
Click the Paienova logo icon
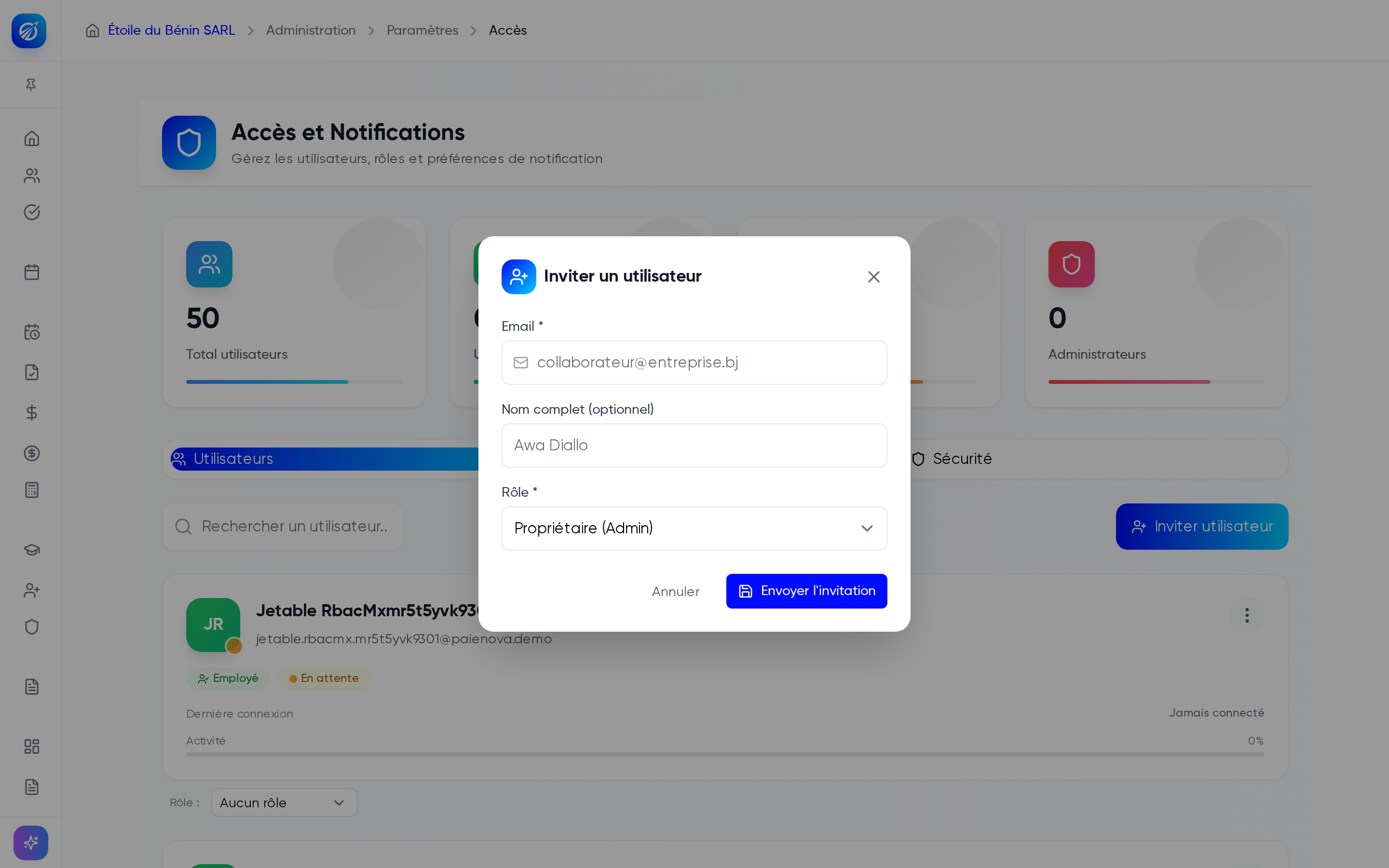29,30
